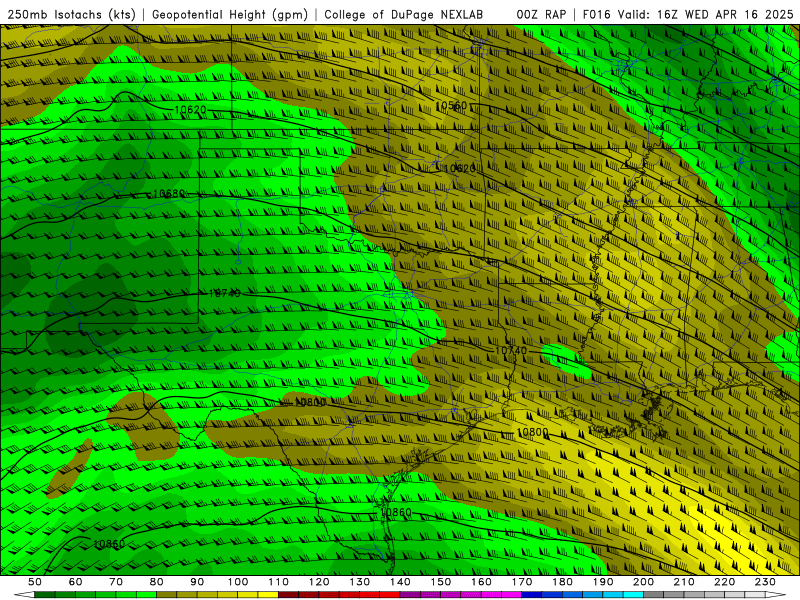
Task: Click the 120 kts color bar tick label
Action: pyautogui.click(x=319, y=582)
